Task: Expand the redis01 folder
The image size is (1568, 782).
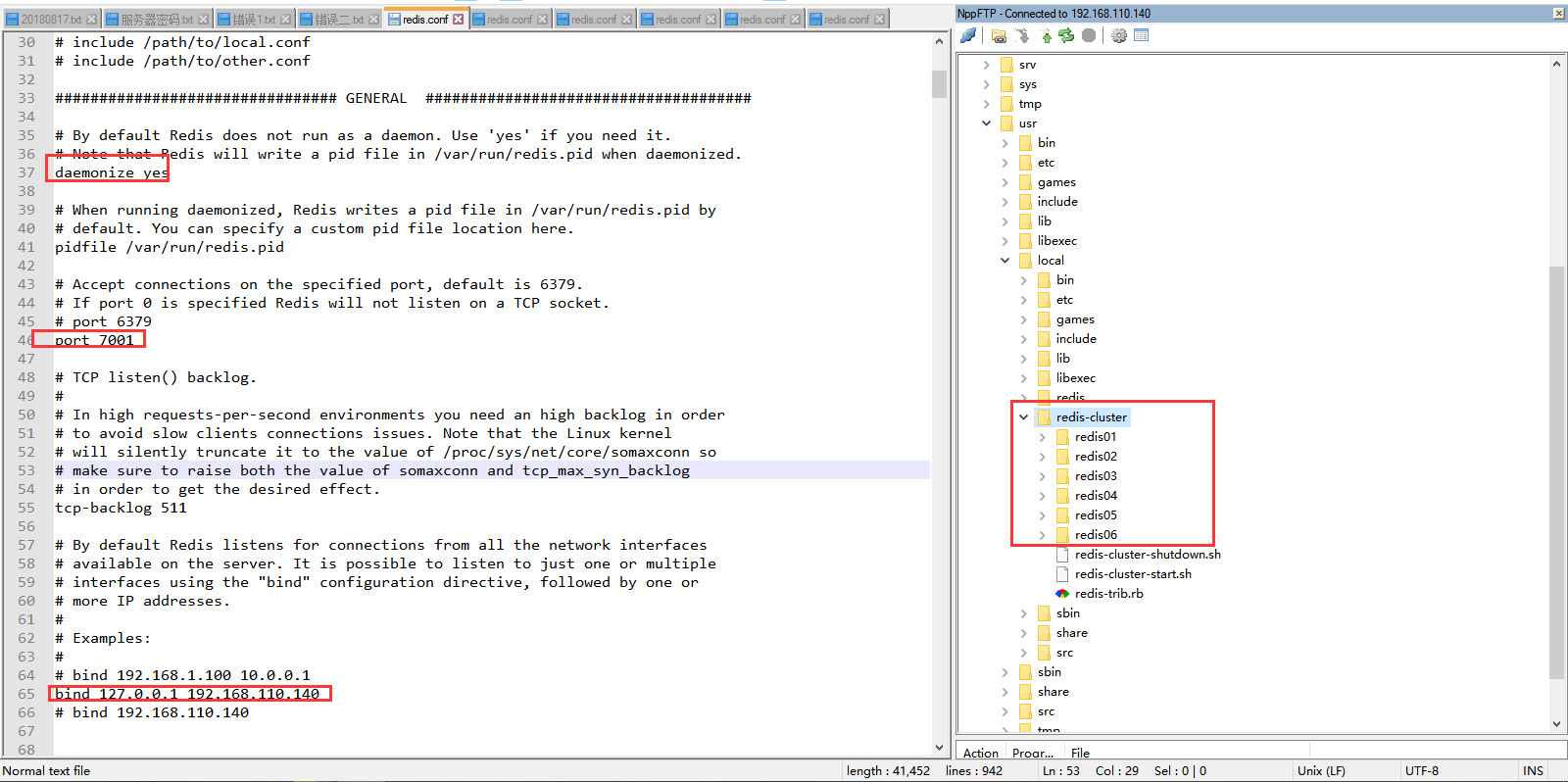Action: coord(1042,437)
